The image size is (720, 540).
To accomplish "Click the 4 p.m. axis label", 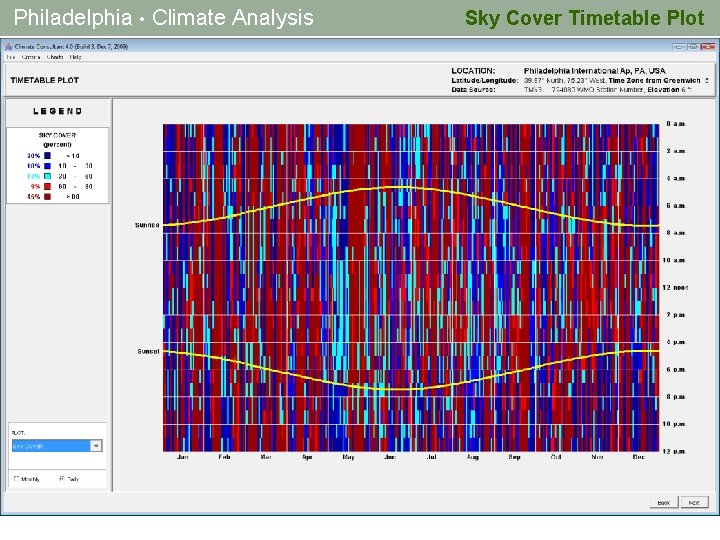I will tap(676, 342).
